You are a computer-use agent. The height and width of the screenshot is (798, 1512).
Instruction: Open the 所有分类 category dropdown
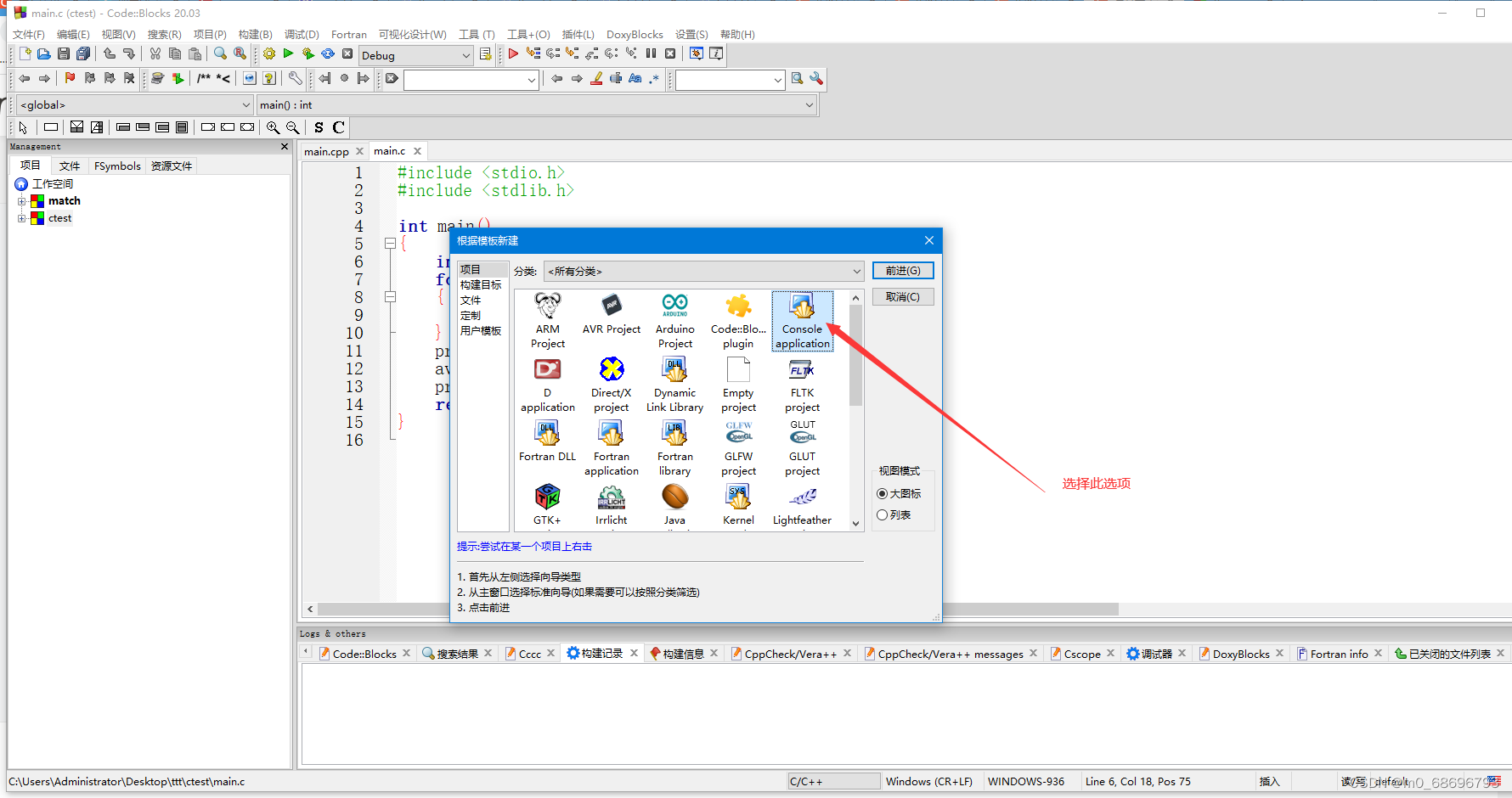click(703, 271)
